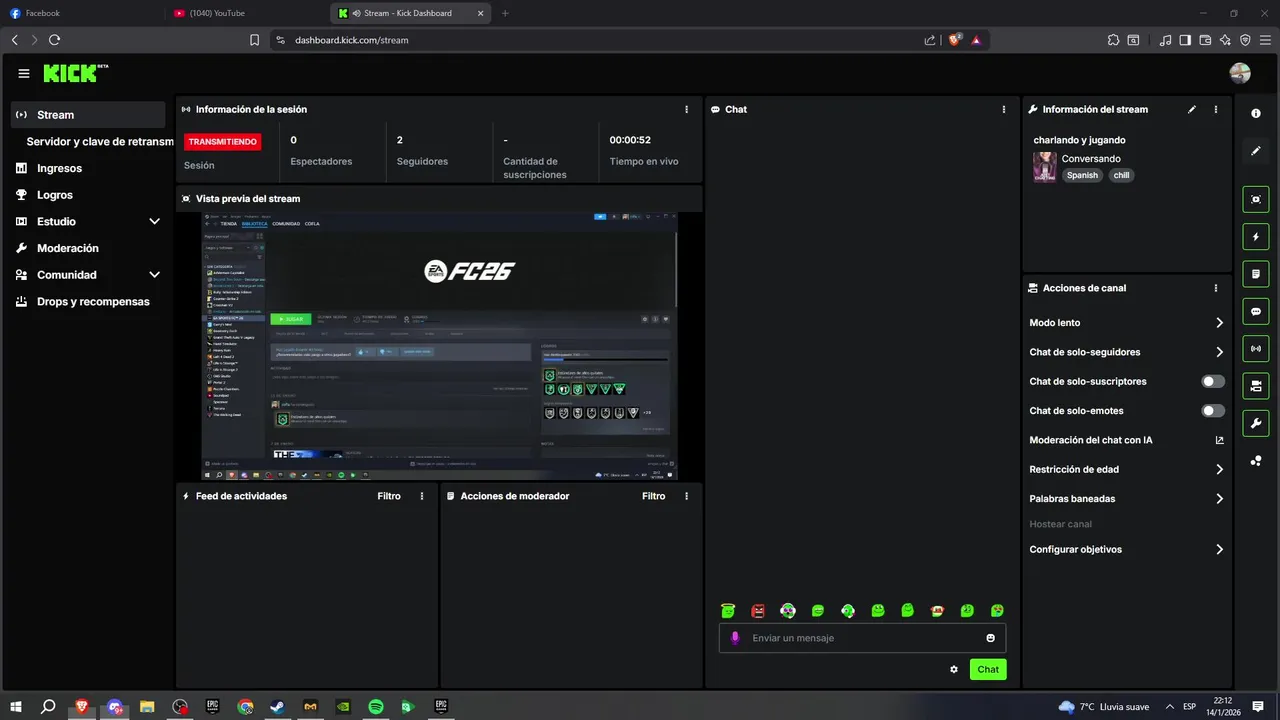The height and width of the screenshot is (720, 1280).
Task: Open the weather widget Lluvia suave
Action: point(1103,706)
